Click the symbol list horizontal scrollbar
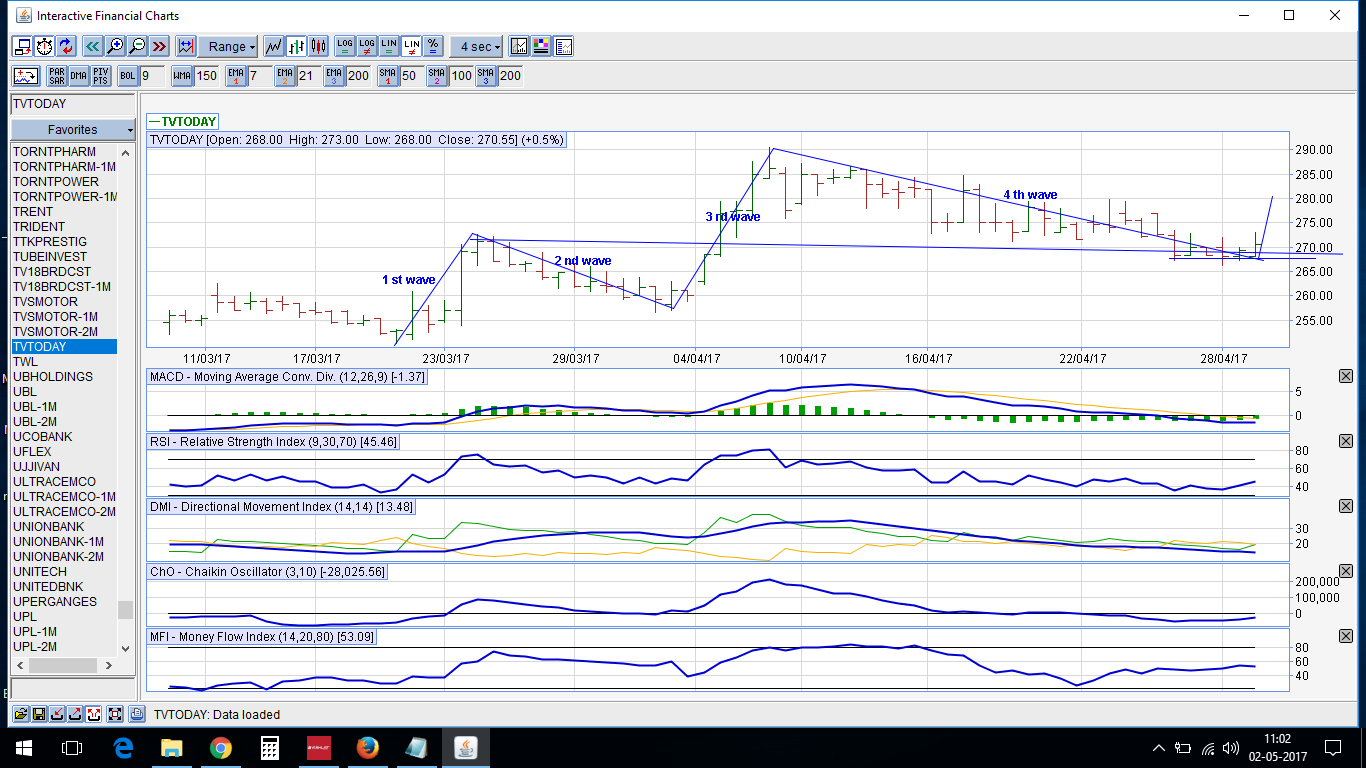The height and width of the screenshot is (768, 1366). pyautogui.click(x=64, y=665)
